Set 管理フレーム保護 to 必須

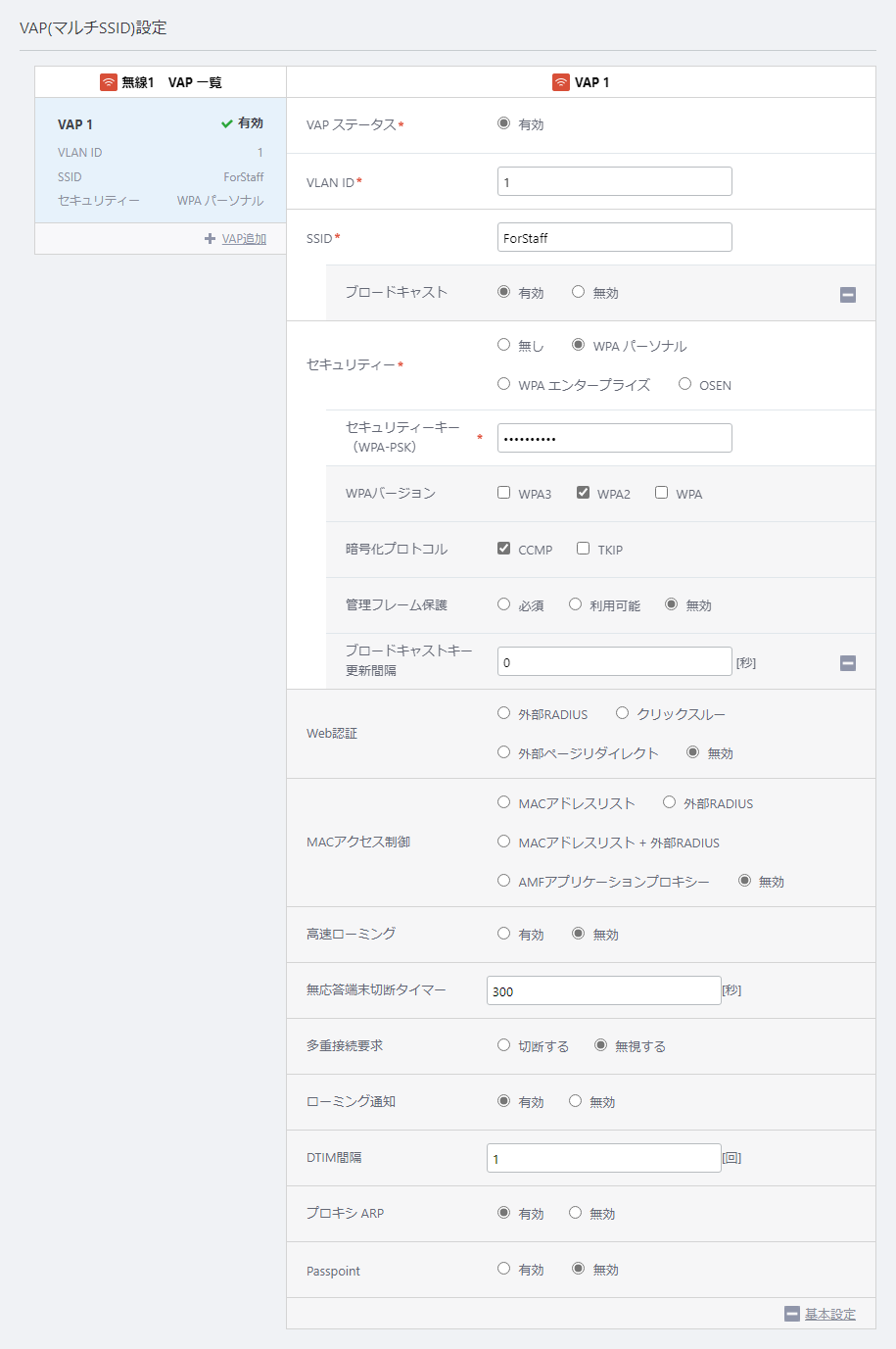point(503,604)
